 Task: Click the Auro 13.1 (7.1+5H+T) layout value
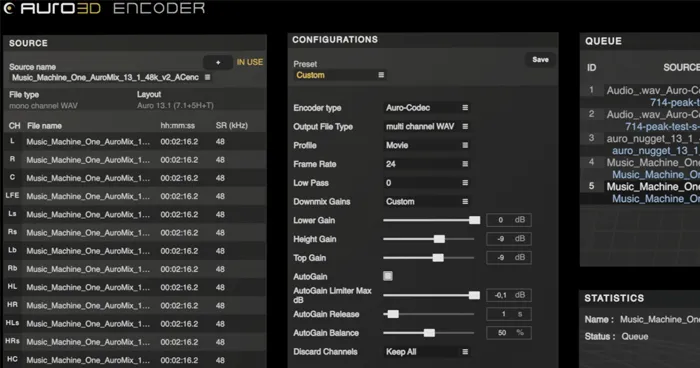[175, 105]
